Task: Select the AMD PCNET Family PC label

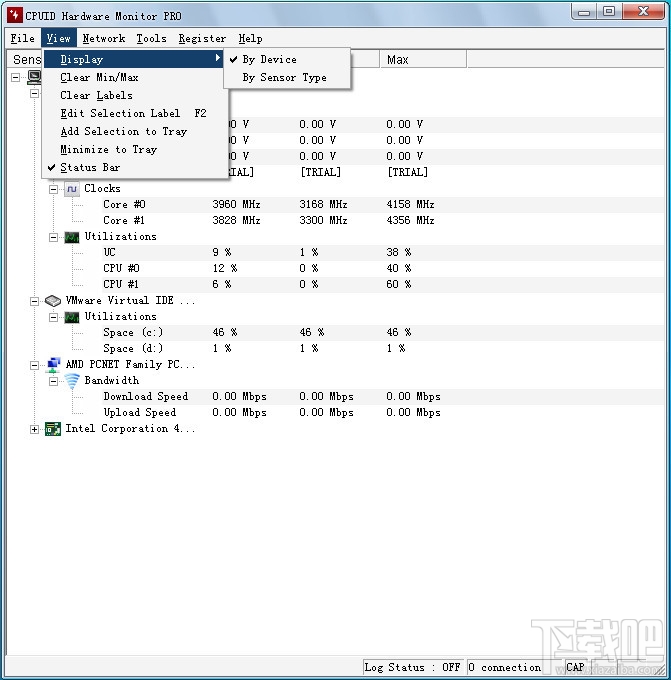Action: coord(130,365)
